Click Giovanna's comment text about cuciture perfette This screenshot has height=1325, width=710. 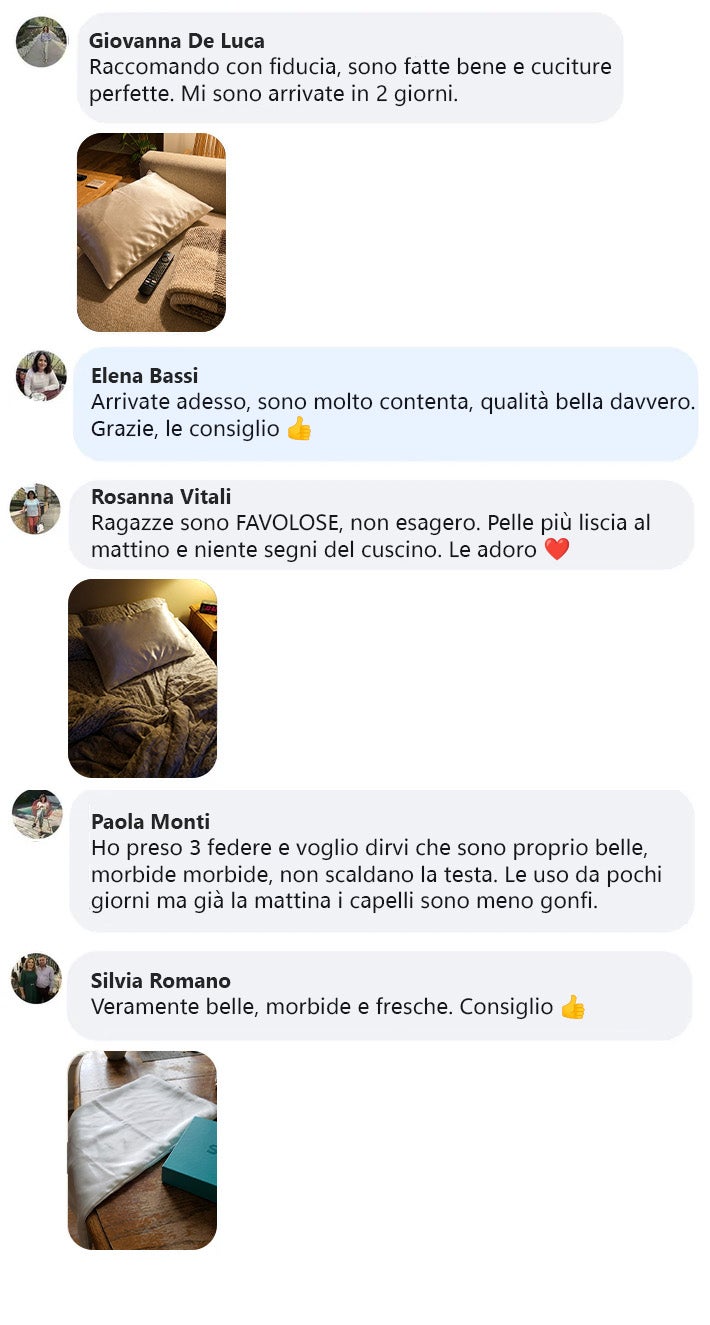pos(350,82)
